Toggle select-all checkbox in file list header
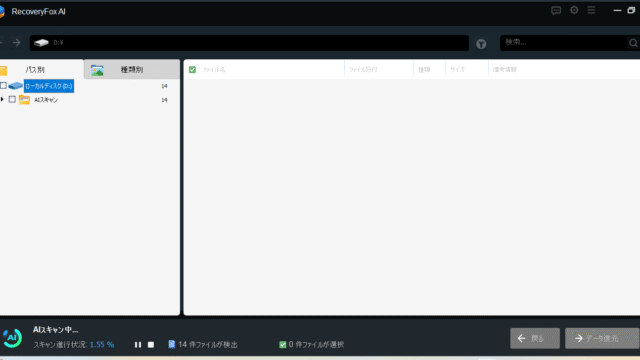Screen dimensions: 640x360 (192, 70)
